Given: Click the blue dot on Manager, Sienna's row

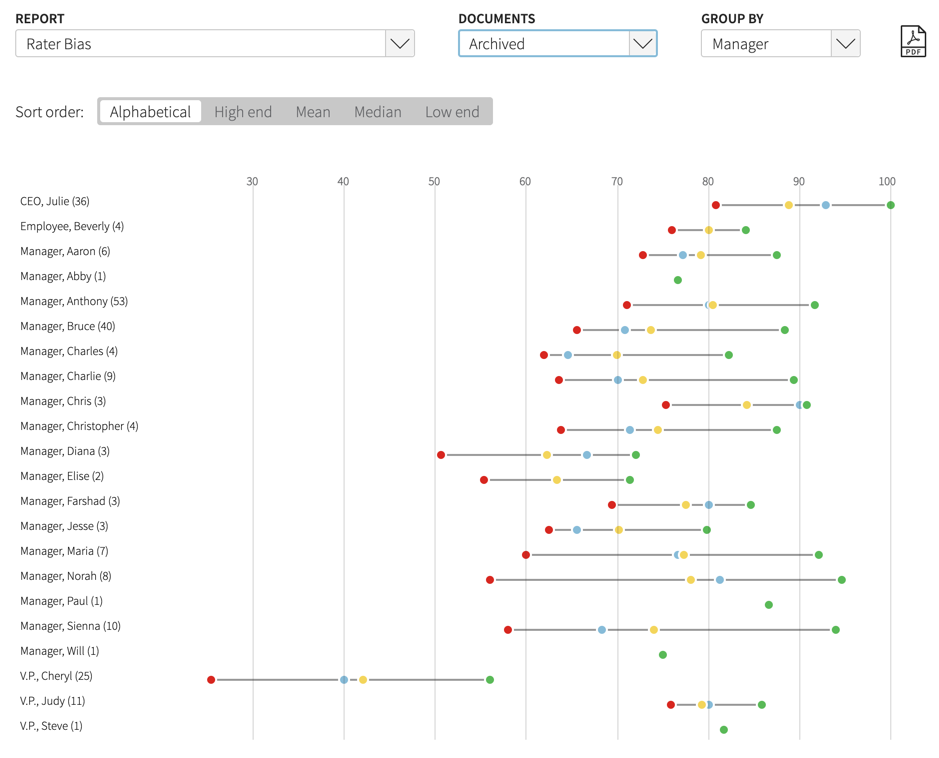Looking at the screenshot, I should (x=600, y=629).
